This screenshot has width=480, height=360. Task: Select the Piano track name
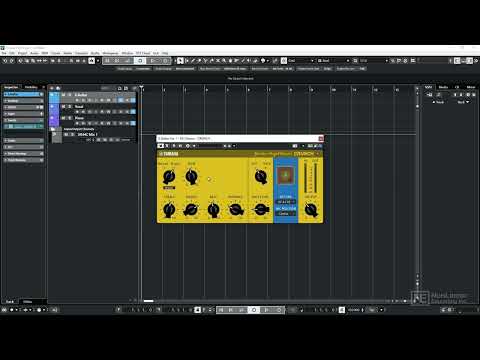79,118
